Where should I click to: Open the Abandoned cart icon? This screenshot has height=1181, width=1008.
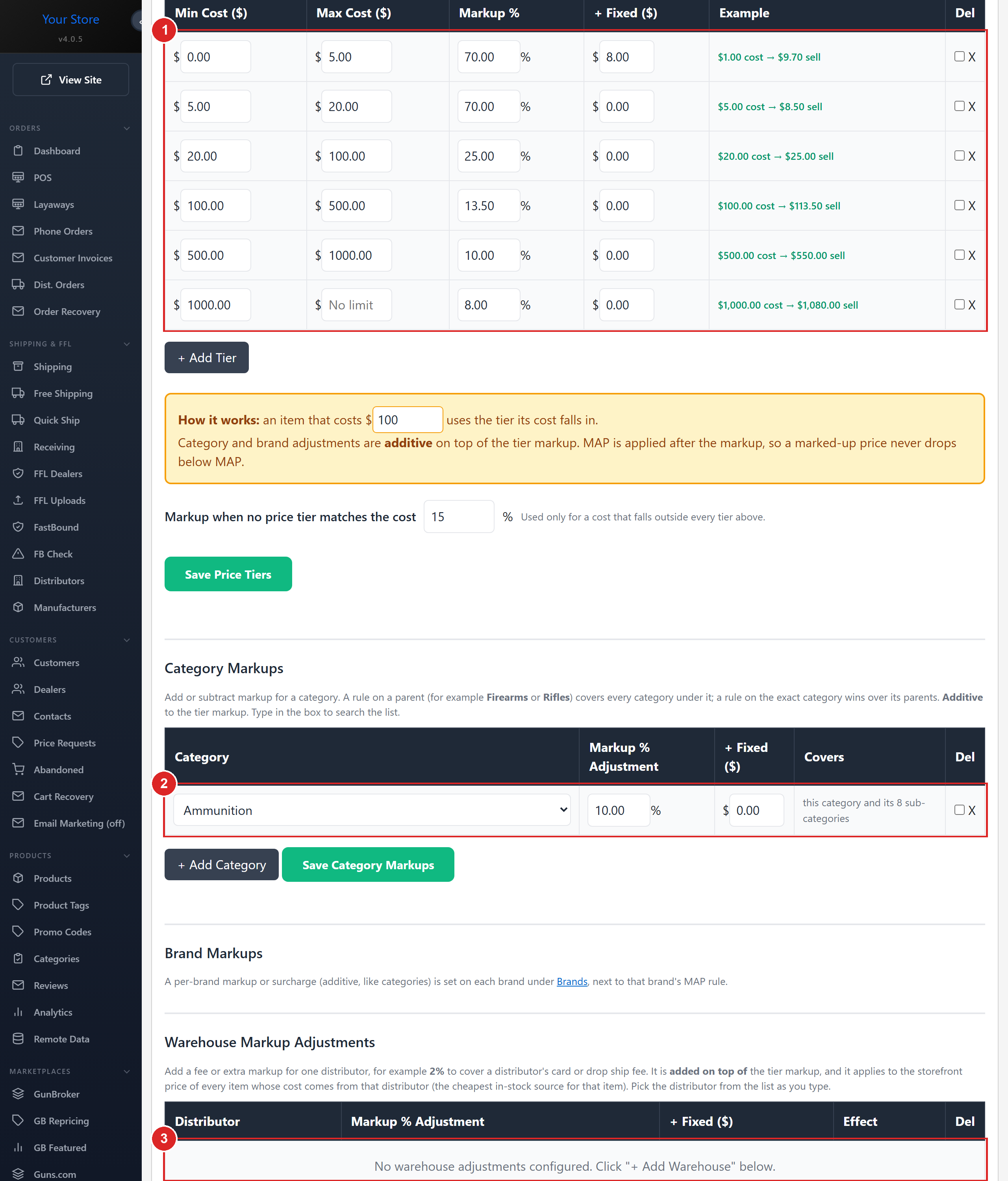tap(18, 770)
